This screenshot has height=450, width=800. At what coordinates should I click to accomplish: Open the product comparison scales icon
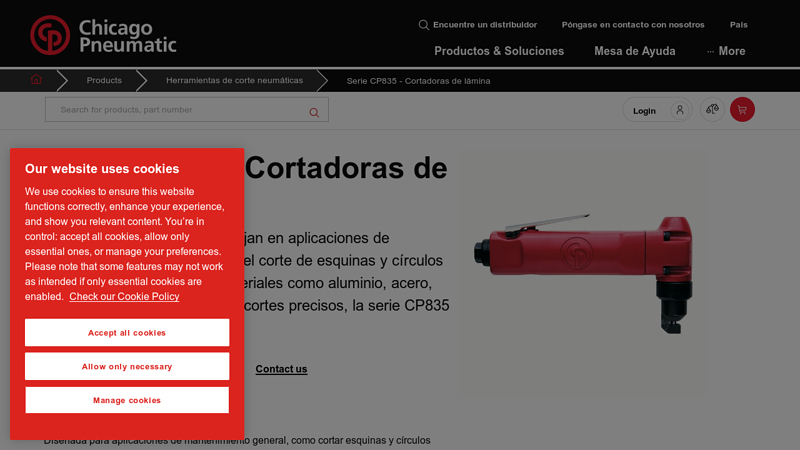[x=712, y=110]
